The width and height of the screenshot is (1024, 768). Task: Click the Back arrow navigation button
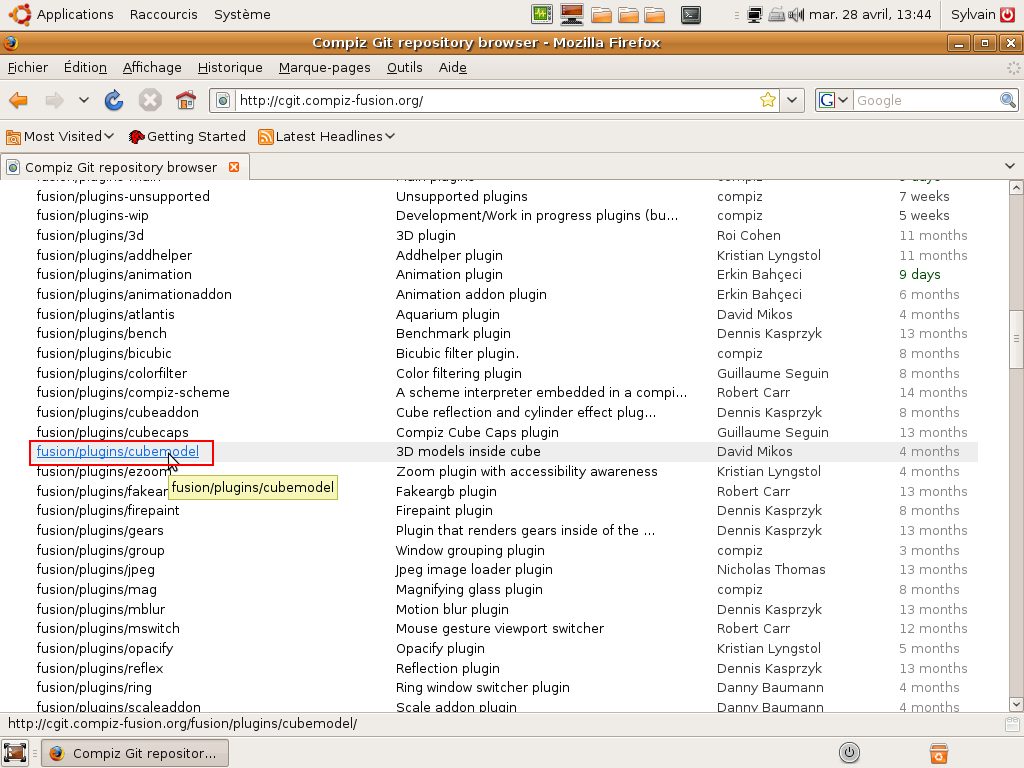(19, 100)
